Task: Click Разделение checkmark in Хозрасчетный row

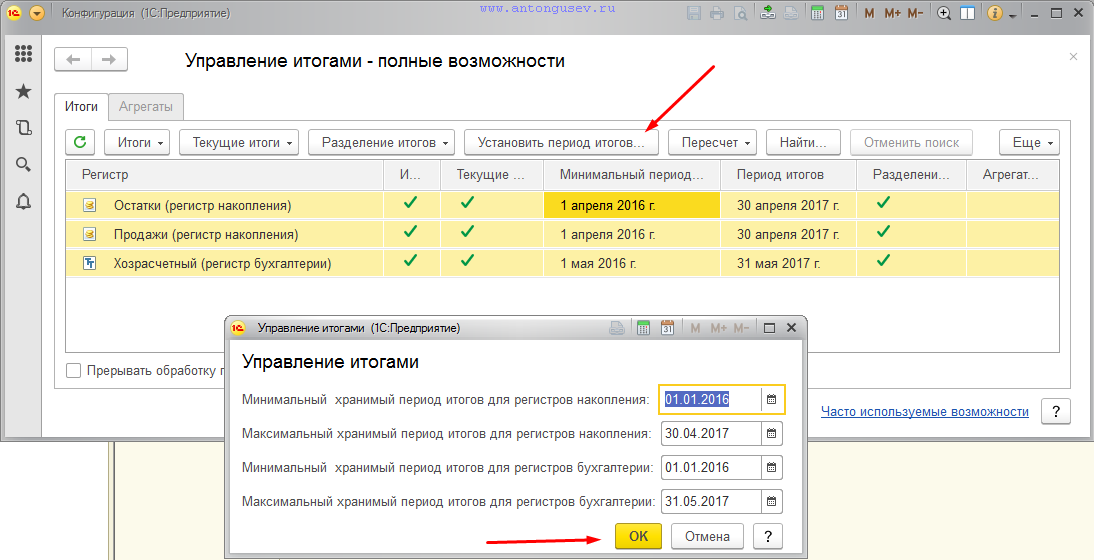Action: click(884, 261)
